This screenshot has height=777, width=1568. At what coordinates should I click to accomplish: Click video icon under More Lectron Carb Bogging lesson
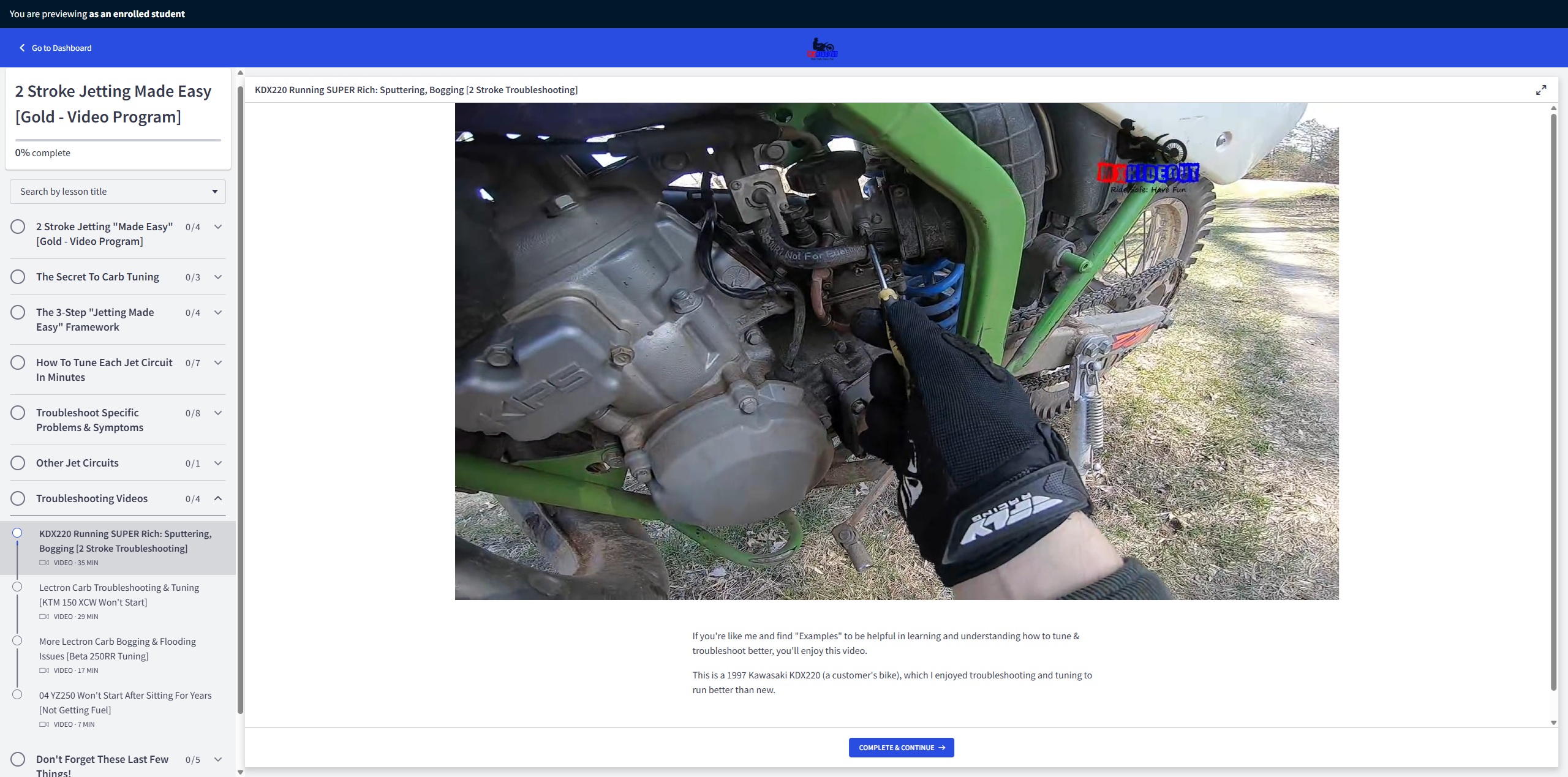coord(44,670)
